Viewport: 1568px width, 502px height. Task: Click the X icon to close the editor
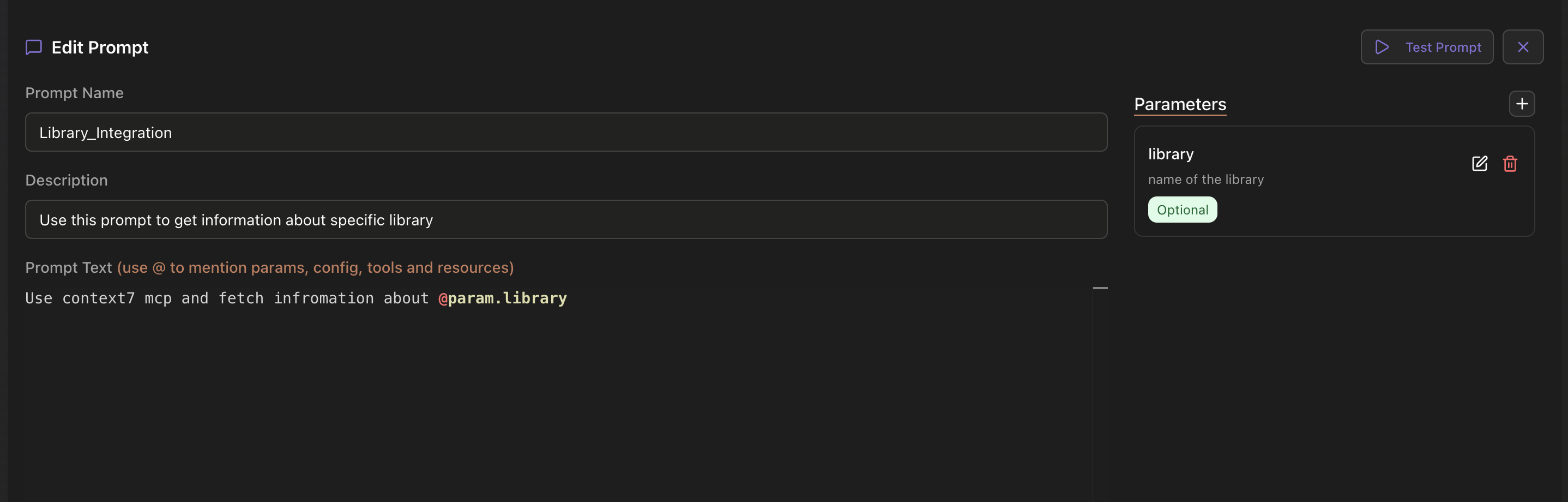tap(1523, 46)
